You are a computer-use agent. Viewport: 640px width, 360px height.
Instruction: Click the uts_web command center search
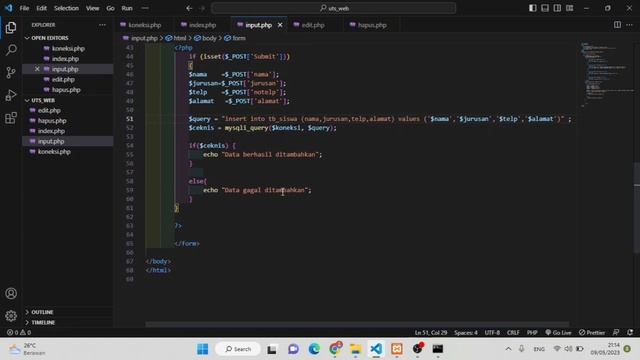[333, 8]
